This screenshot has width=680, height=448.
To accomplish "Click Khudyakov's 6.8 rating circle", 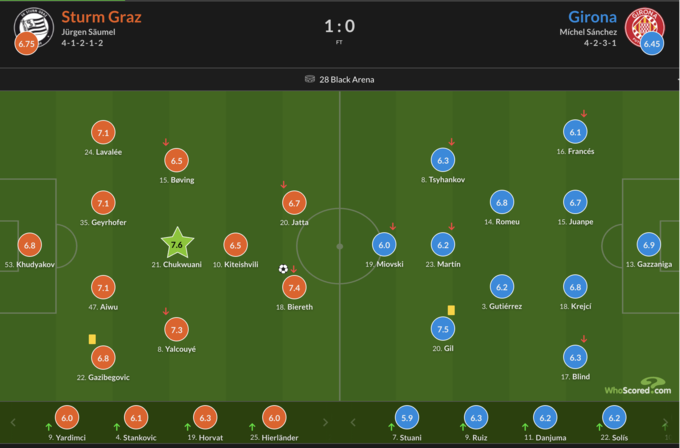I will 30,244.
